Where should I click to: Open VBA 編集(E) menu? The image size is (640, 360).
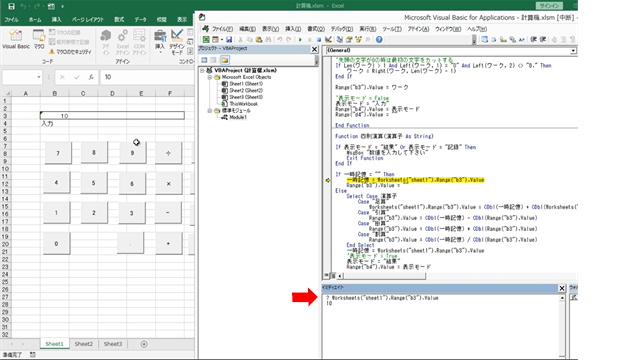click(247, 29)
